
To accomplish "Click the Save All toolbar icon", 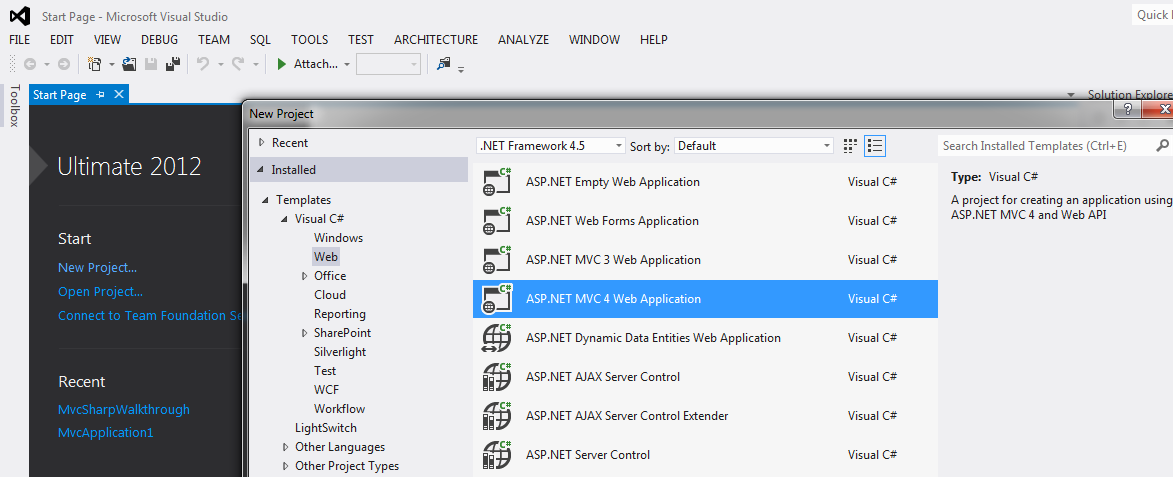I will pyautogui.click(x=174, y=64).
